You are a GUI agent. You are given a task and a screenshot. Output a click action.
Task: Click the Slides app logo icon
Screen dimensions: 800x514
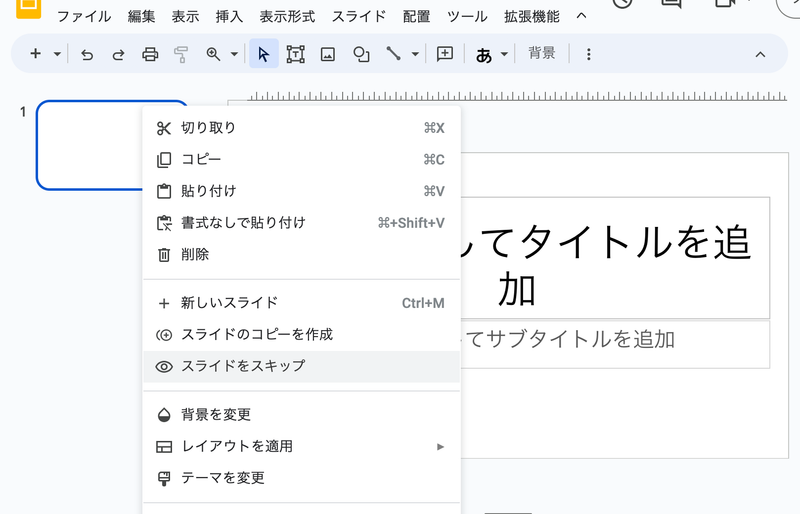[x=29, y=7]
